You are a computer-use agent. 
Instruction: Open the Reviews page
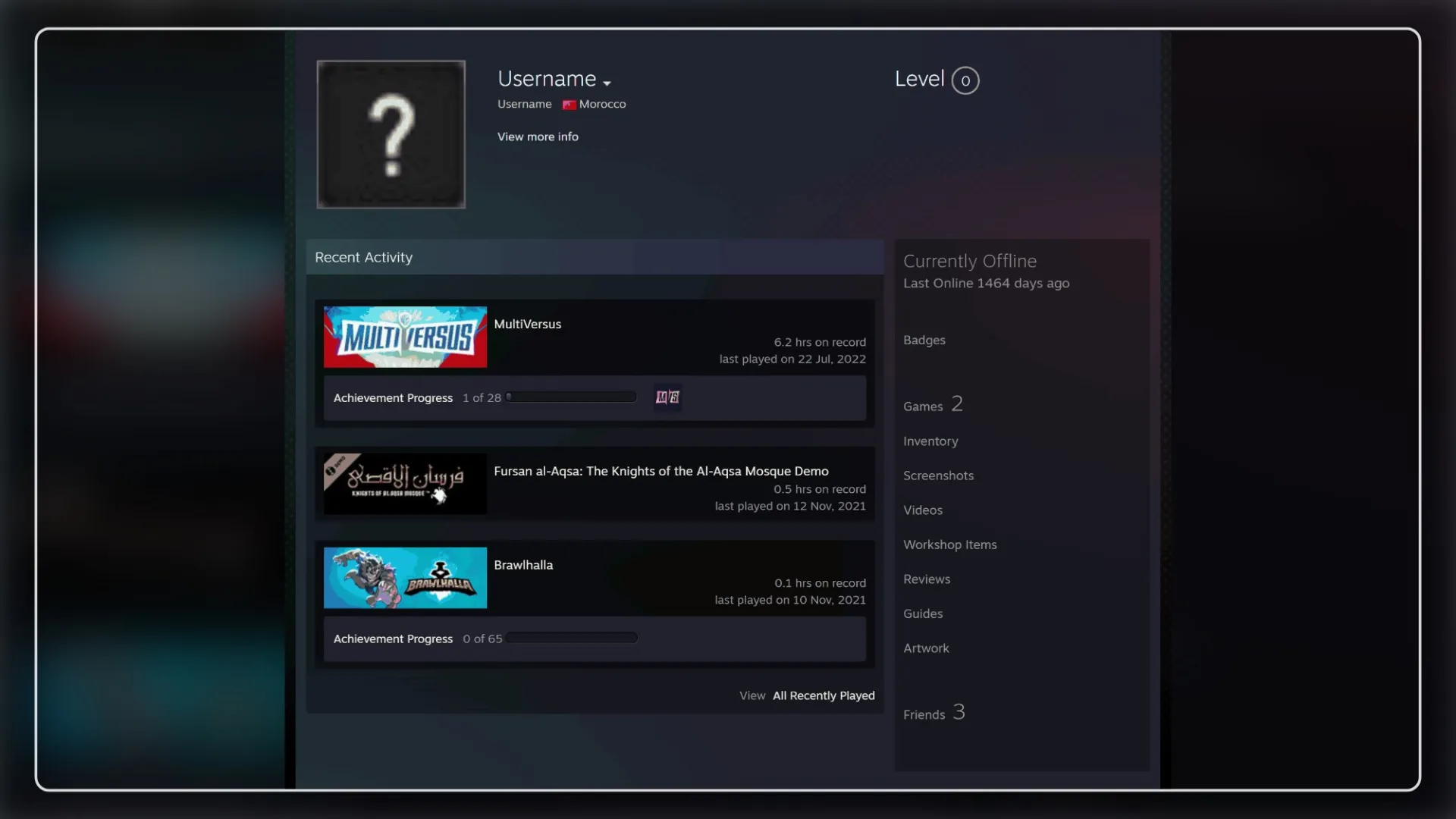pyautogui.click(x=926, y=579)
